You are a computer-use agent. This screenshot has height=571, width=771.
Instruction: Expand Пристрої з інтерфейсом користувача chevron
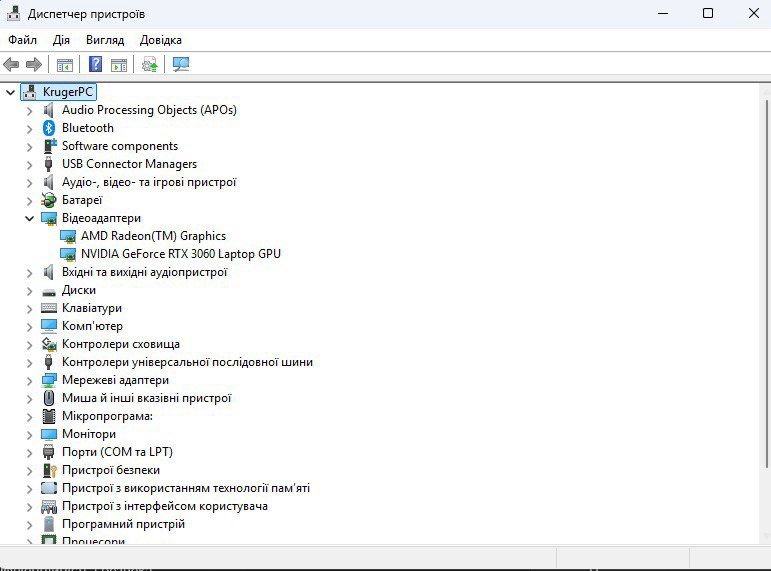tap(30, 507)
